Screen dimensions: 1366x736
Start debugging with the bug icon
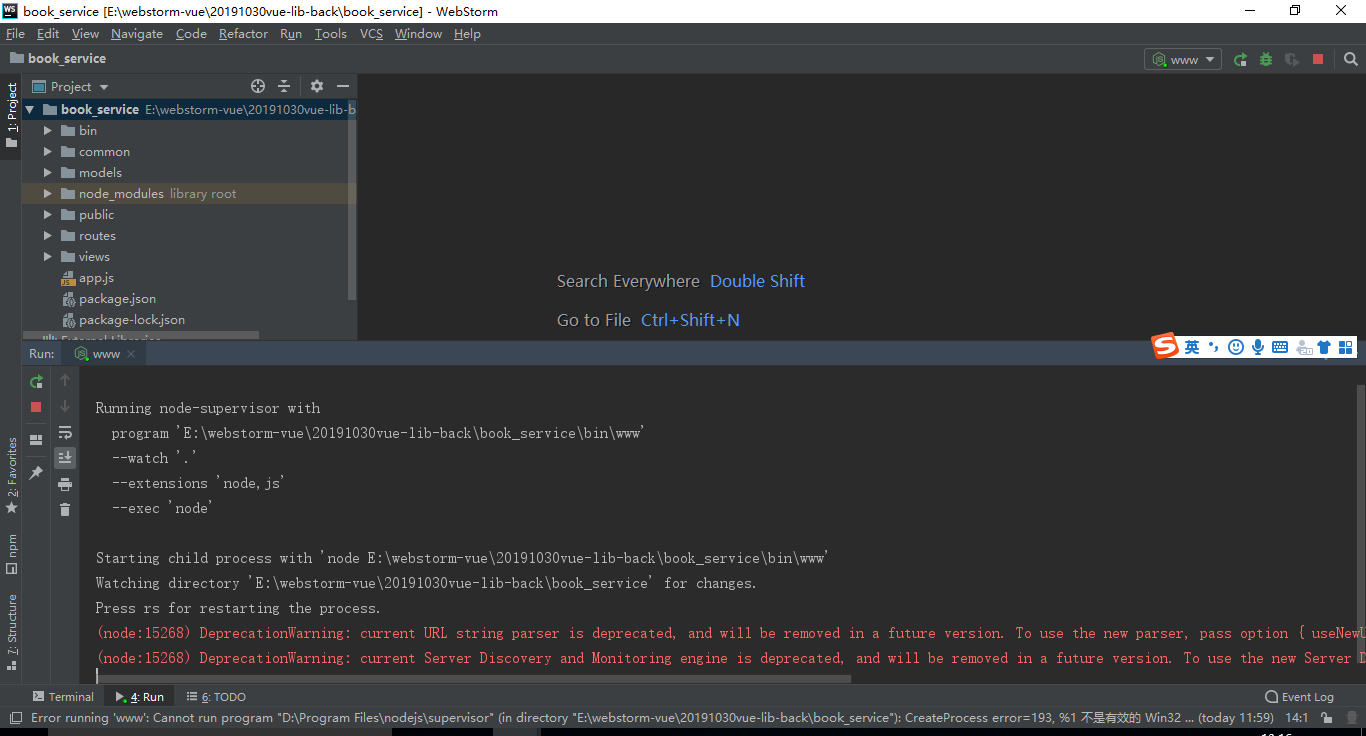coord(1265,59)
